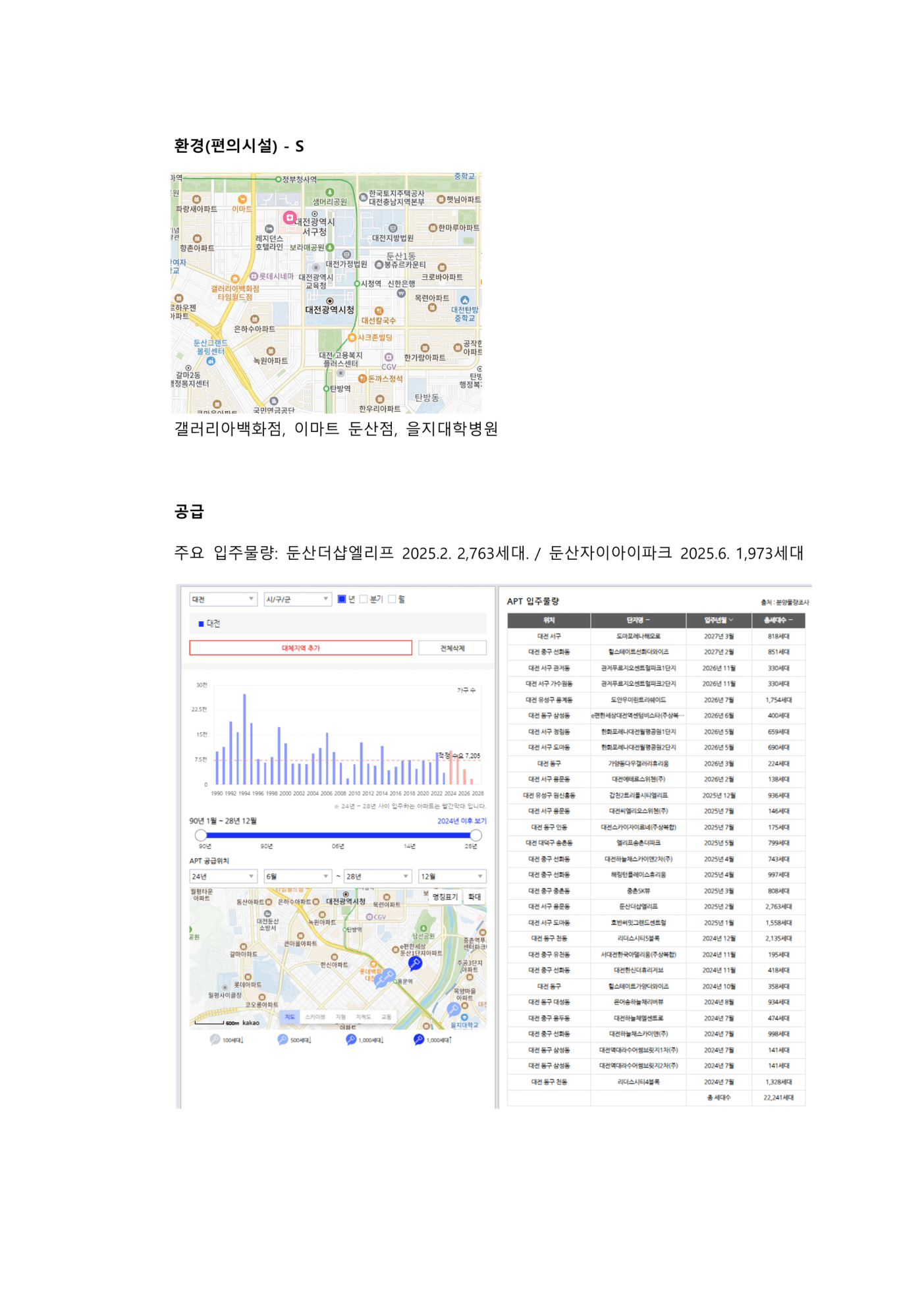
Task: Click the 2024 bar in supply chart
Action: (451, 767)
